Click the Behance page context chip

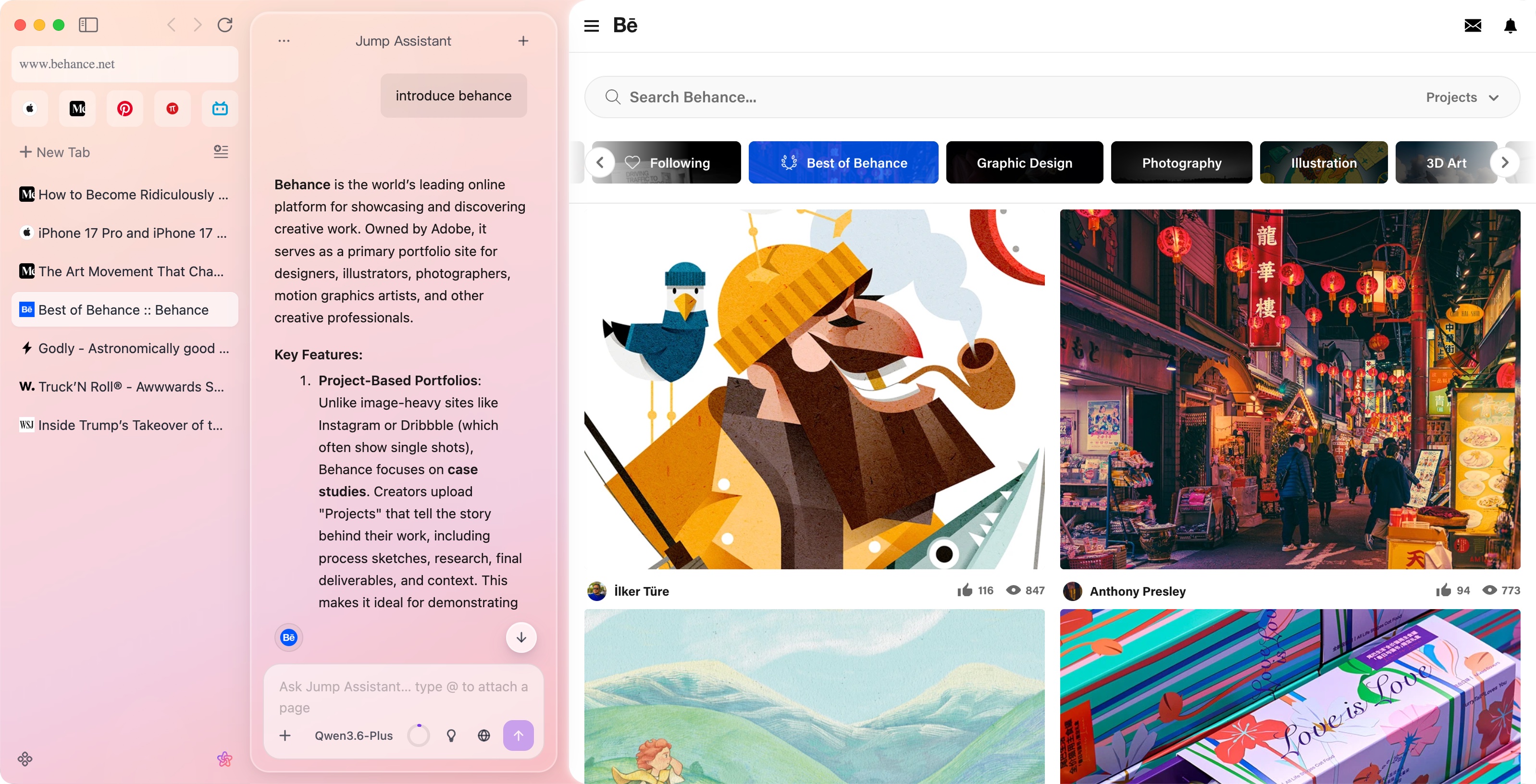click(288, 637)
